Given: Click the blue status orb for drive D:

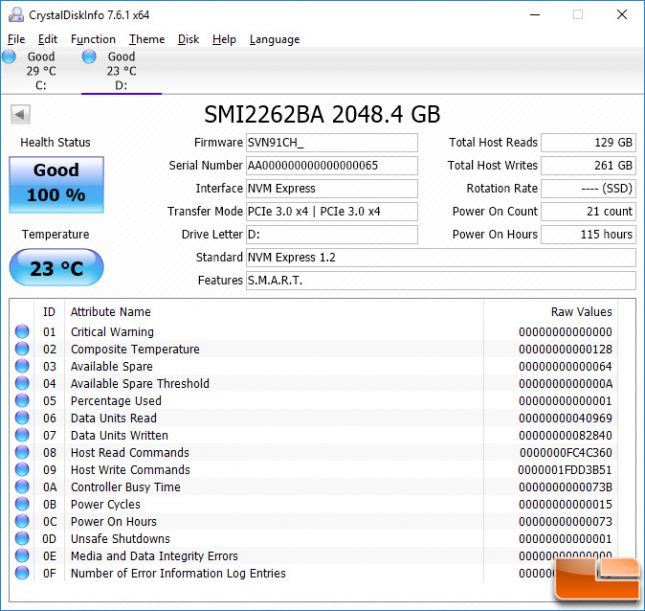Looking at the screenshot, I should (x=89, y=57).
